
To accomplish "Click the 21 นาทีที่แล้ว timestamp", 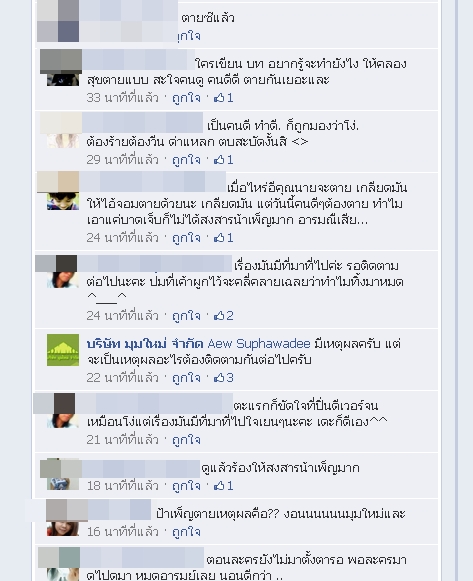I will (x=123, y=440).
